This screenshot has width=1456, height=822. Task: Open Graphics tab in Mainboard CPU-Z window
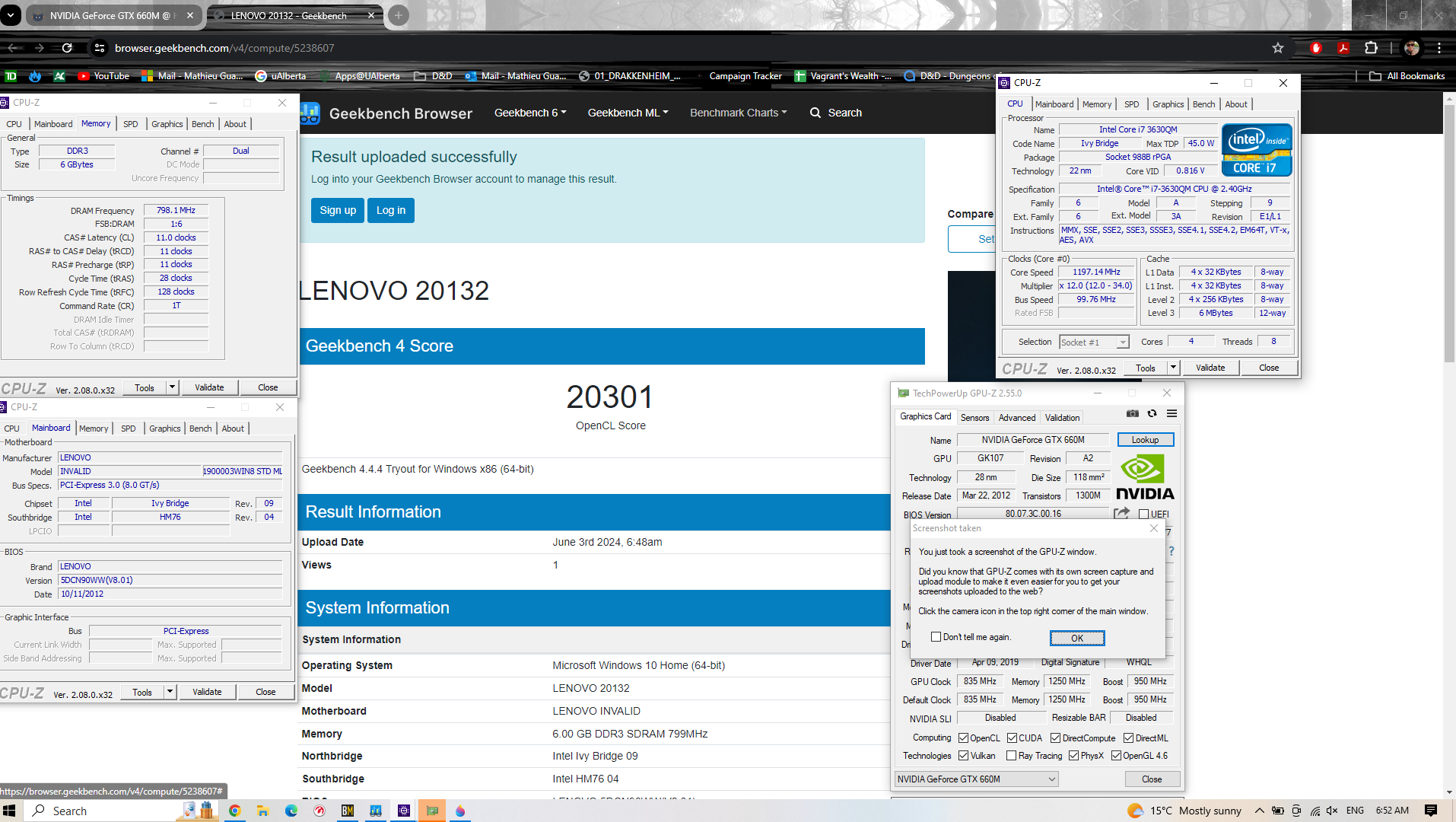click(x=165, y=429)
